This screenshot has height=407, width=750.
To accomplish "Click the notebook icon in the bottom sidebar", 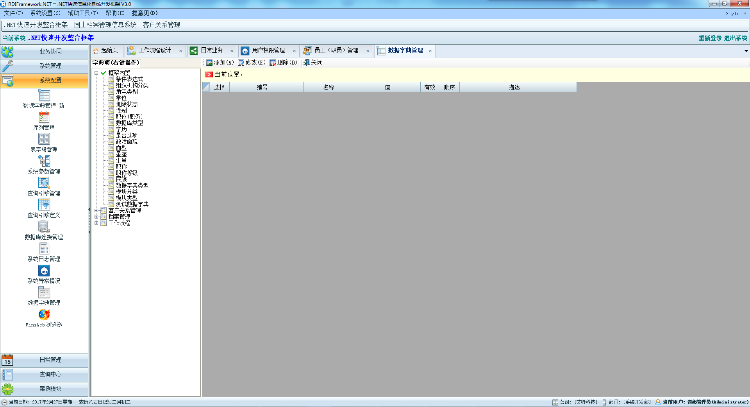I will 7,374.
